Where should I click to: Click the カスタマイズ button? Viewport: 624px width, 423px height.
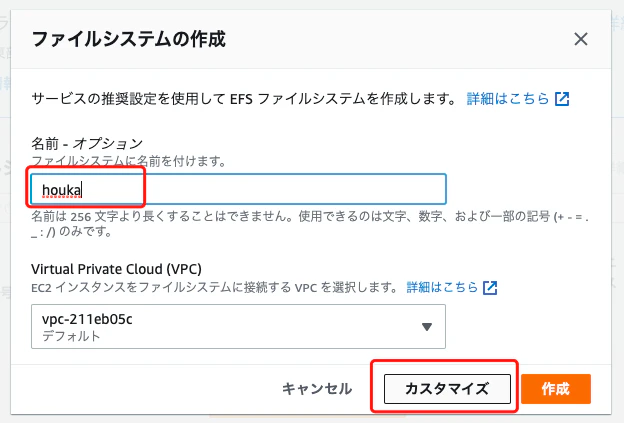[x=447, y=389]
